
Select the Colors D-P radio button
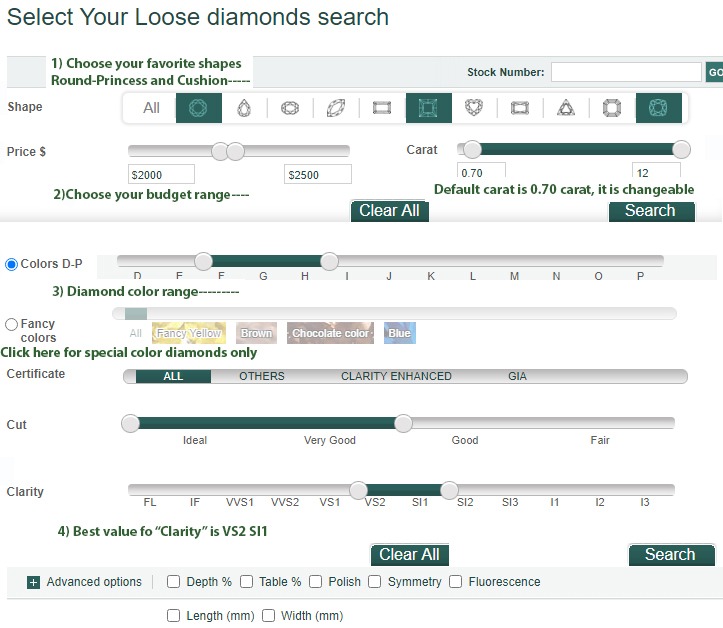12,264
